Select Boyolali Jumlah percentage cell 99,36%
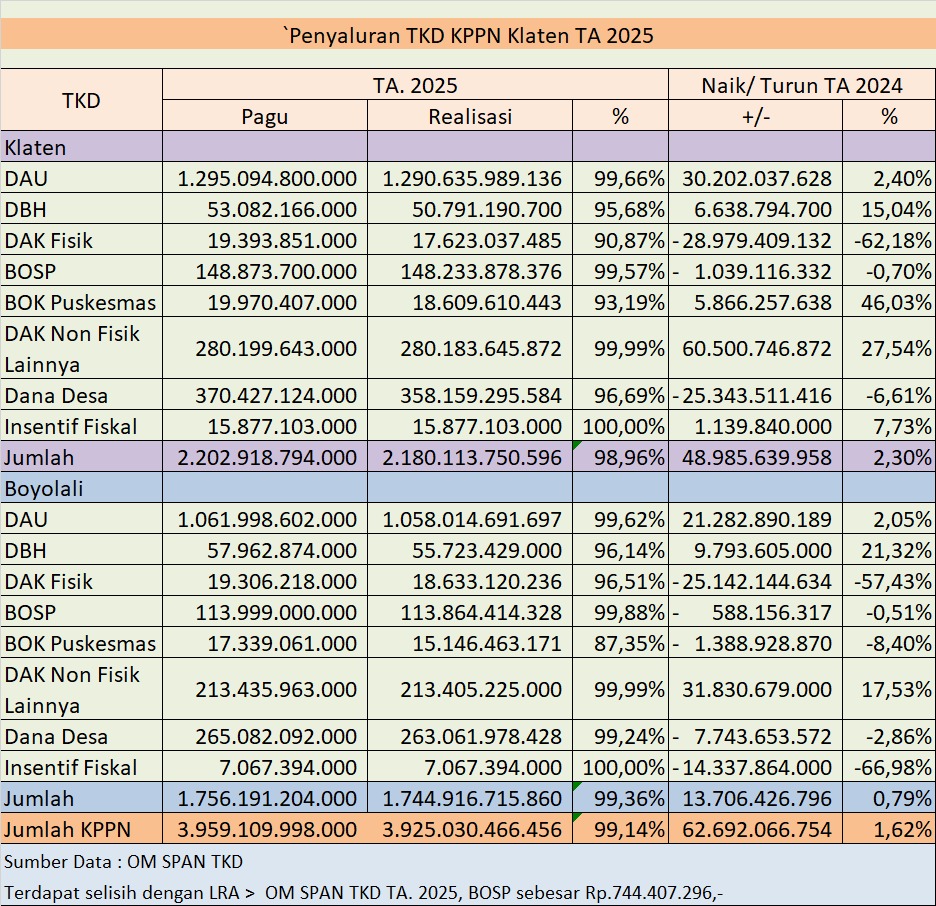This screenshot has width=936, height=906. tap(622, 799)
